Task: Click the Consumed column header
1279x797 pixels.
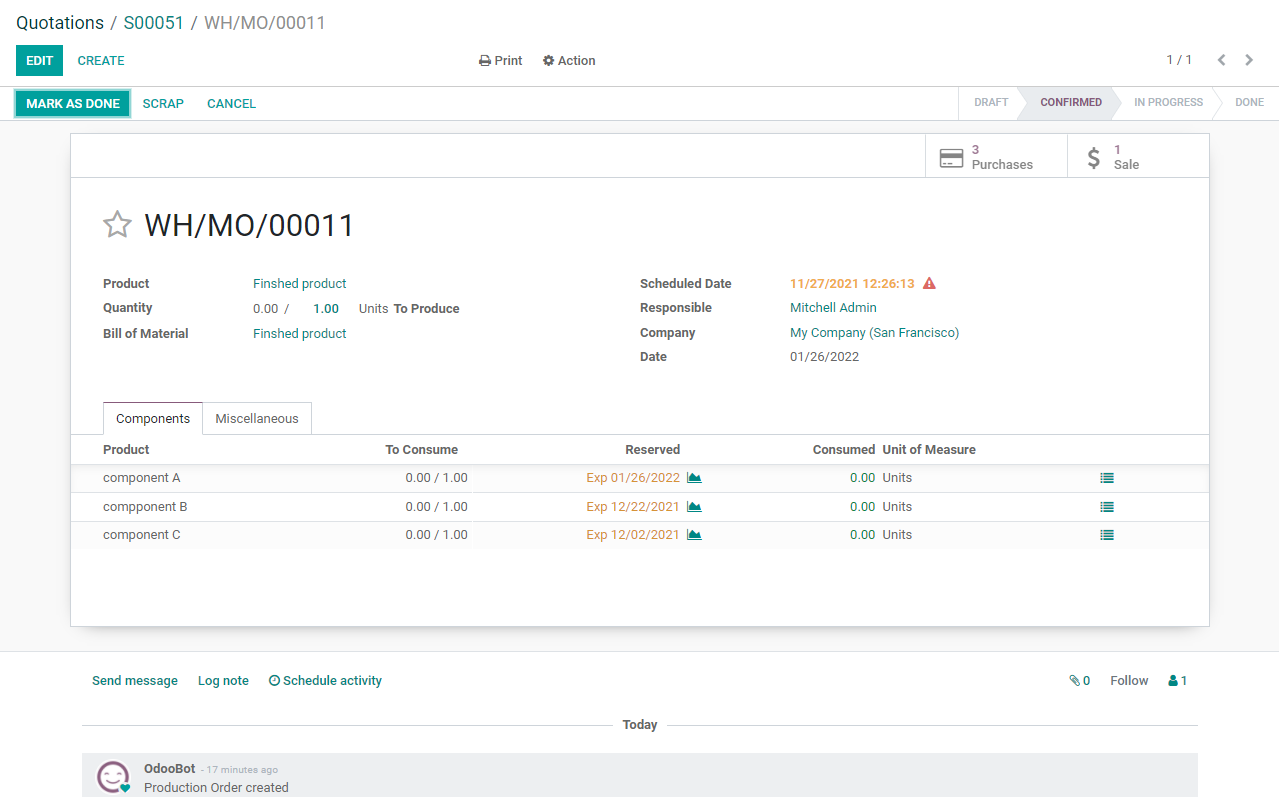Action: click(844, 450)
